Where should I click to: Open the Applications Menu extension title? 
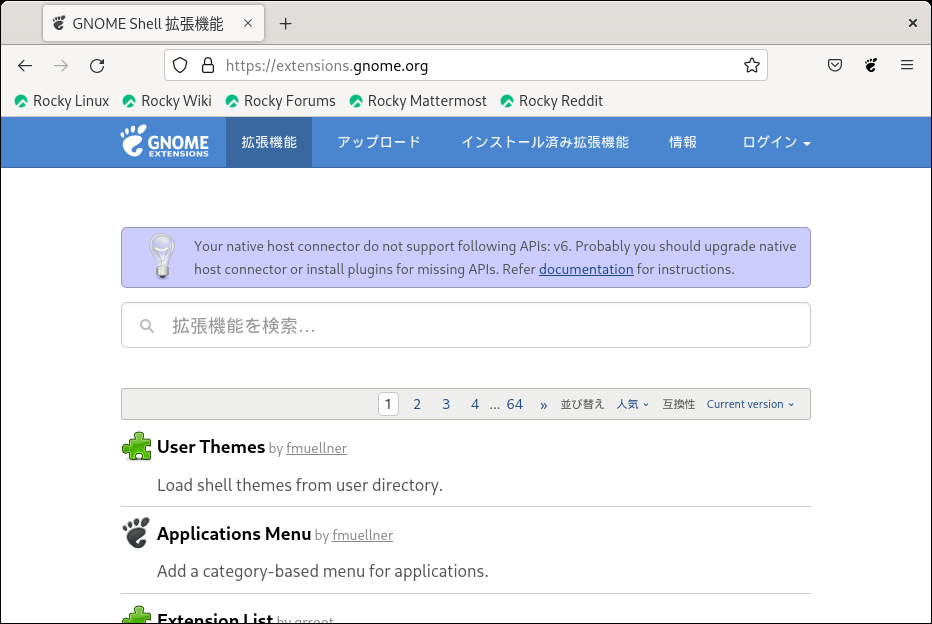(x=234, y=534)
